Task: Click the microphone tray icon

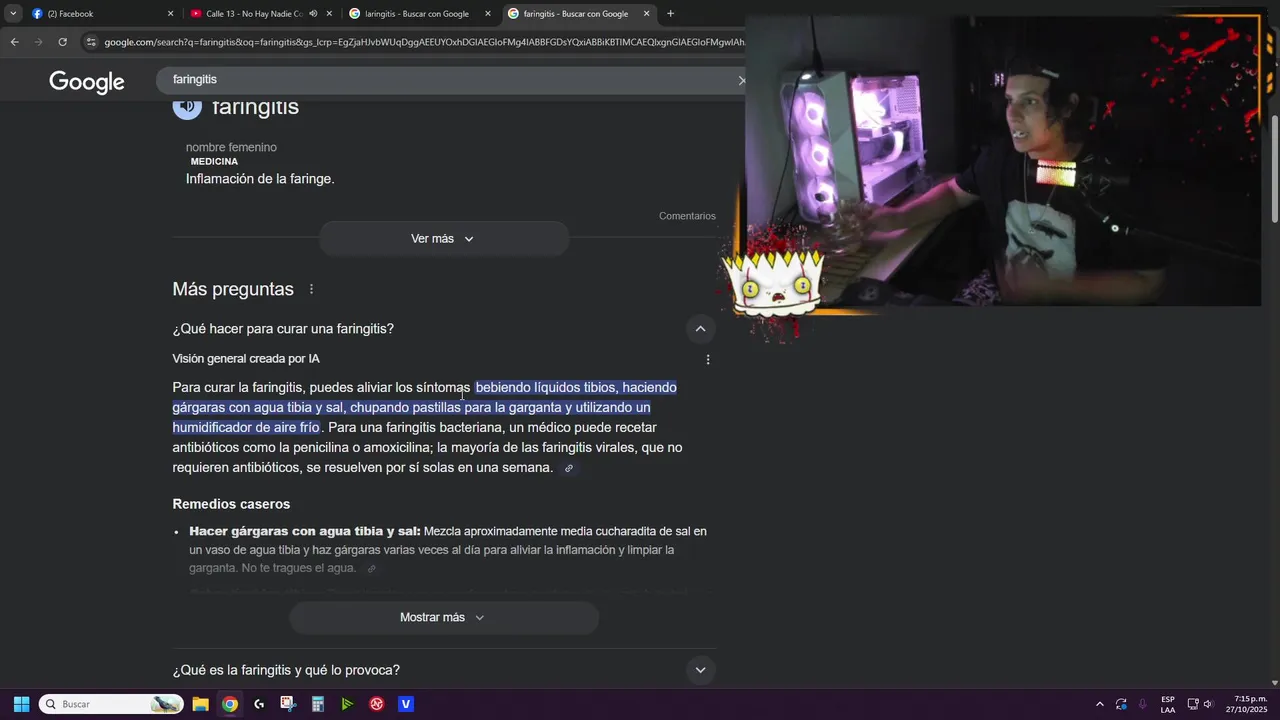Action: 1142,704
